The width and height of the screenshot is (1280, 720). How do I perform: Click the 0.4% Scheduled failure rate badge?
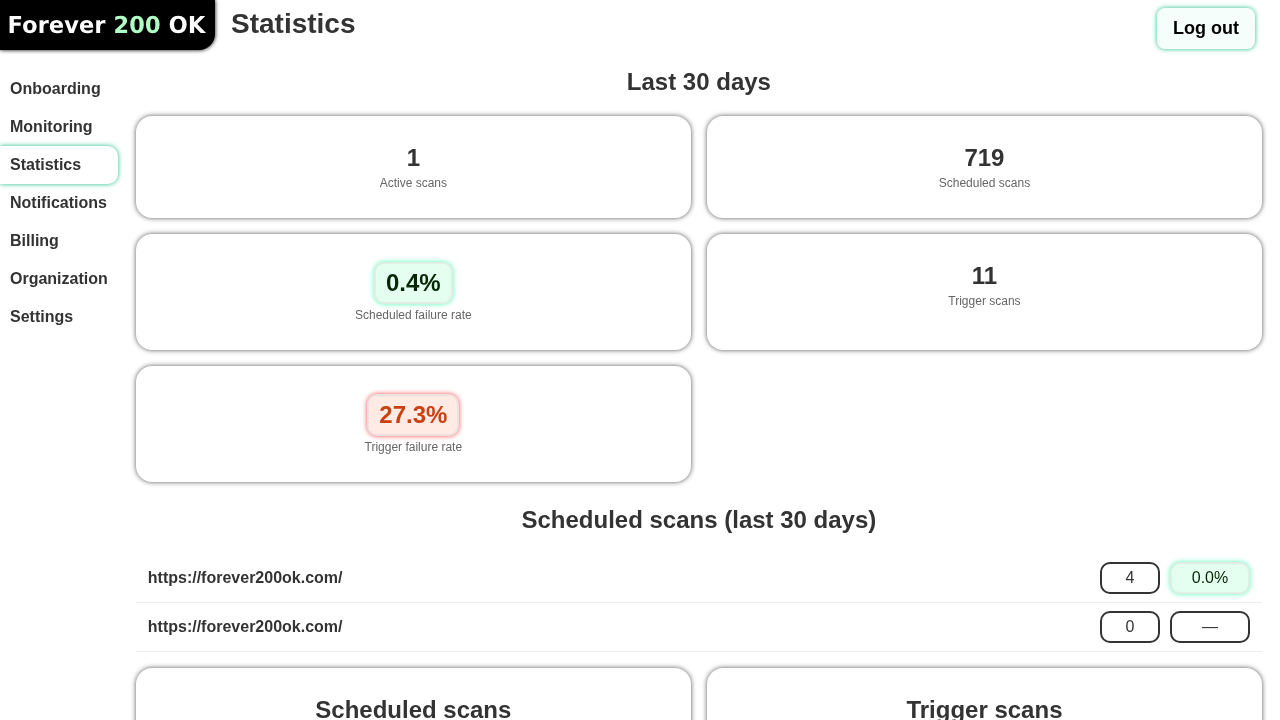(413, 283)
